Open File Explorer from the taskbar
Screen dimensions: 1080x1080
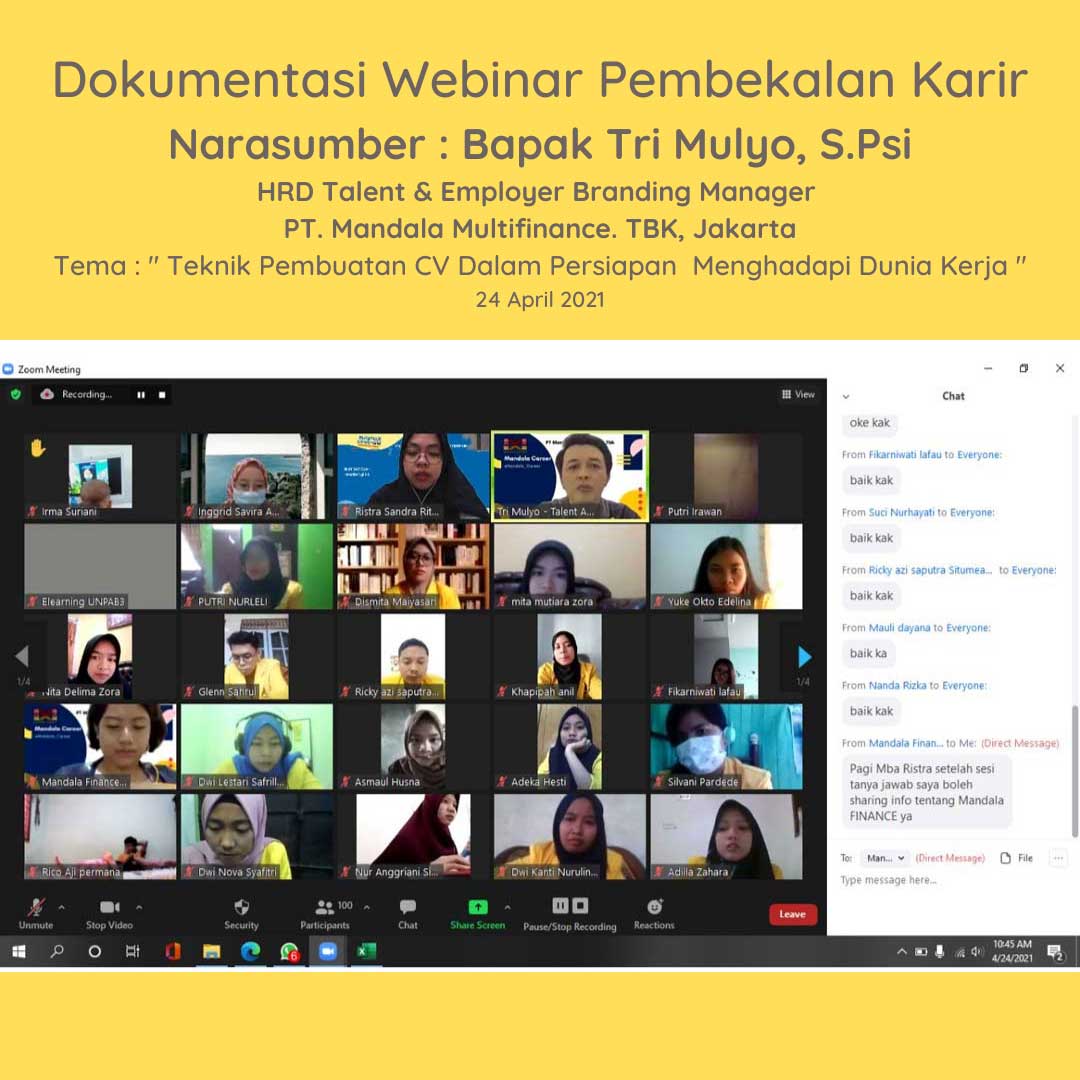(x=211, y=952)
